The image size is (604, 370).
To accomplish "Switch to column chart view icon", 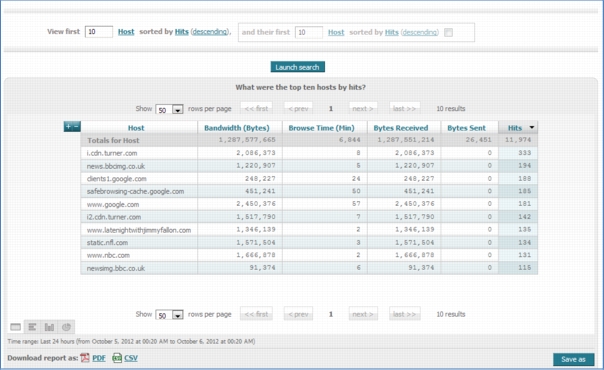I will pyautogui.click(x=49, y=327).
